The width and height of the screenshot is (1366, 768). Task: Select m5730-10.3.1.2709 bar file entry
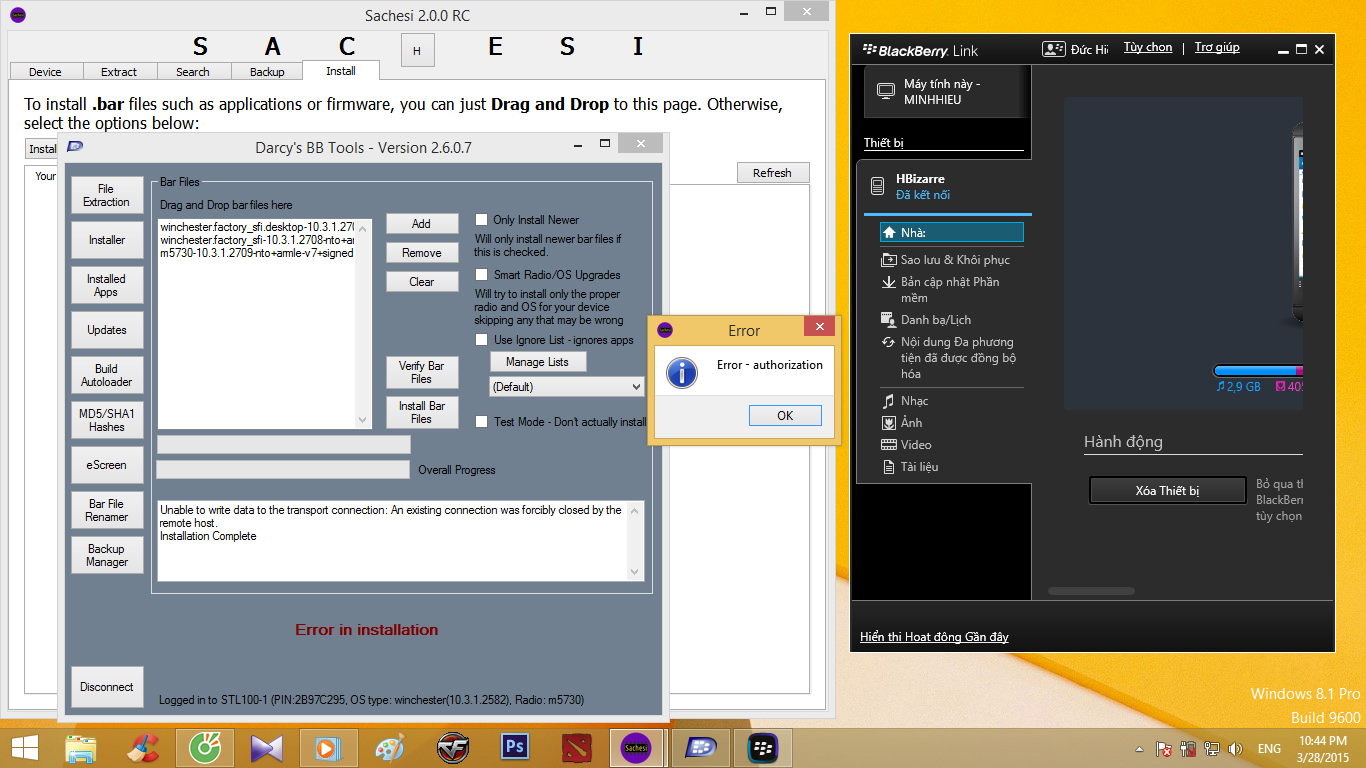(256, 253)
